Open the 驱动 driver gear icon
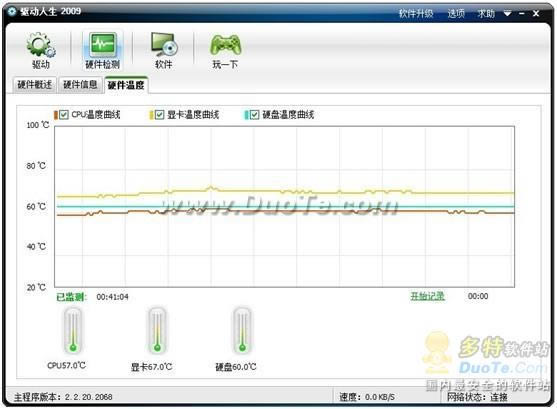This screenshot has height=409, width=557. point(40,45)
